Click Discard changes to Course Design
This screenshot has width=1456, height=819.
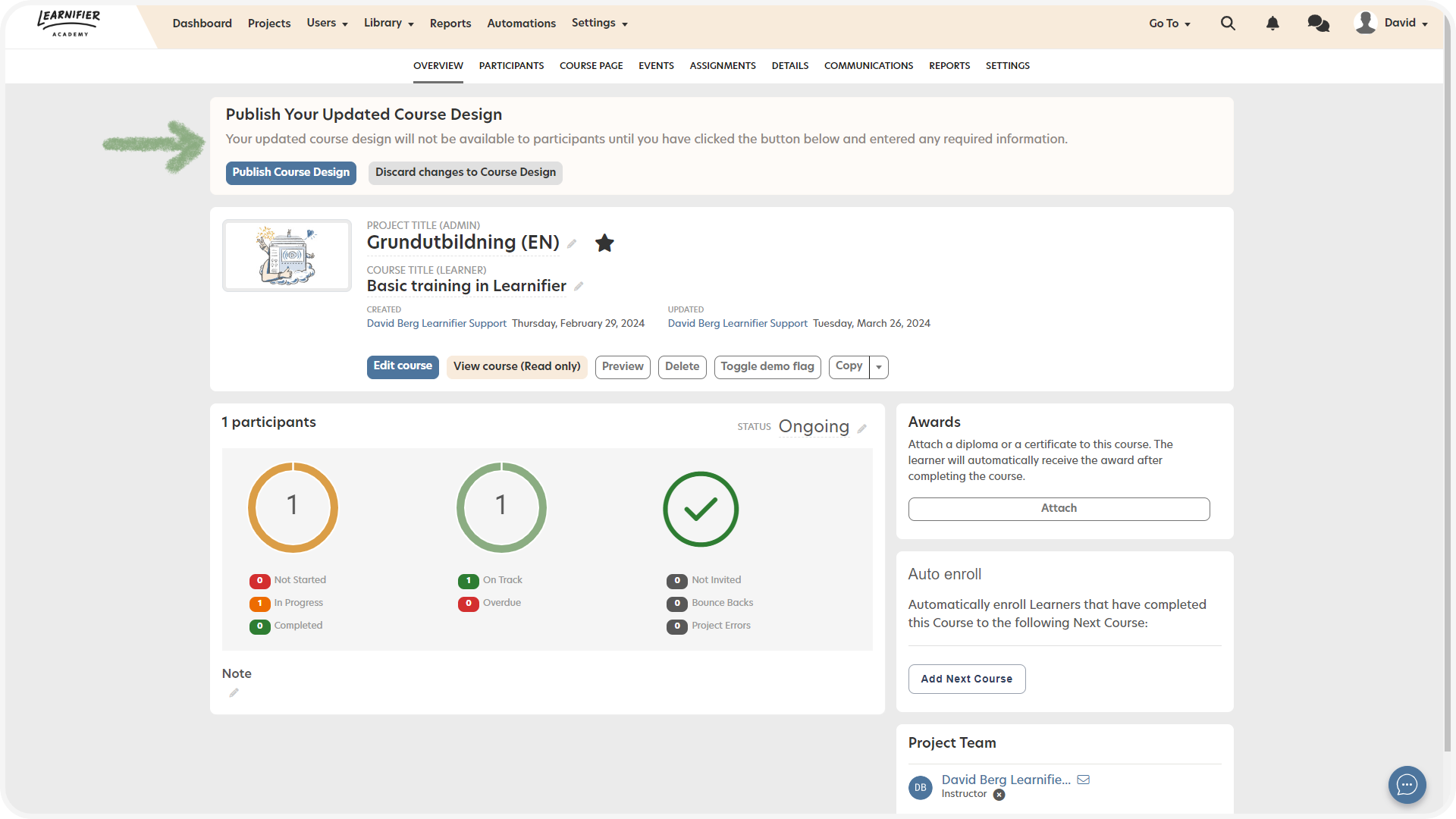pyautogui.click(x=466, y=173)
